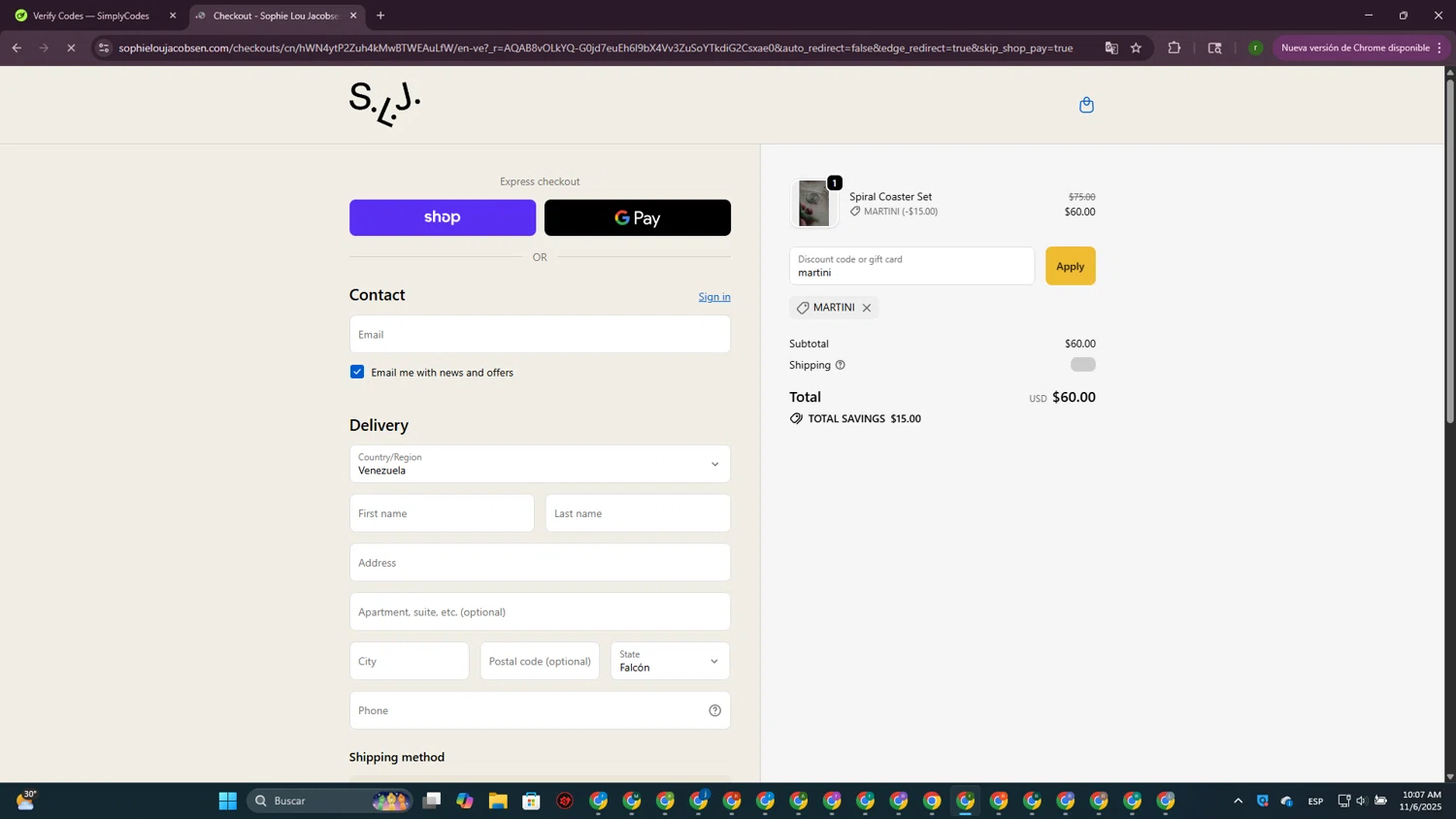This screenshot has width=1456, height=819.
Task: Click 'Nueva versión de Chrome disponible' update button
Action: click(x=1355, y=48)
